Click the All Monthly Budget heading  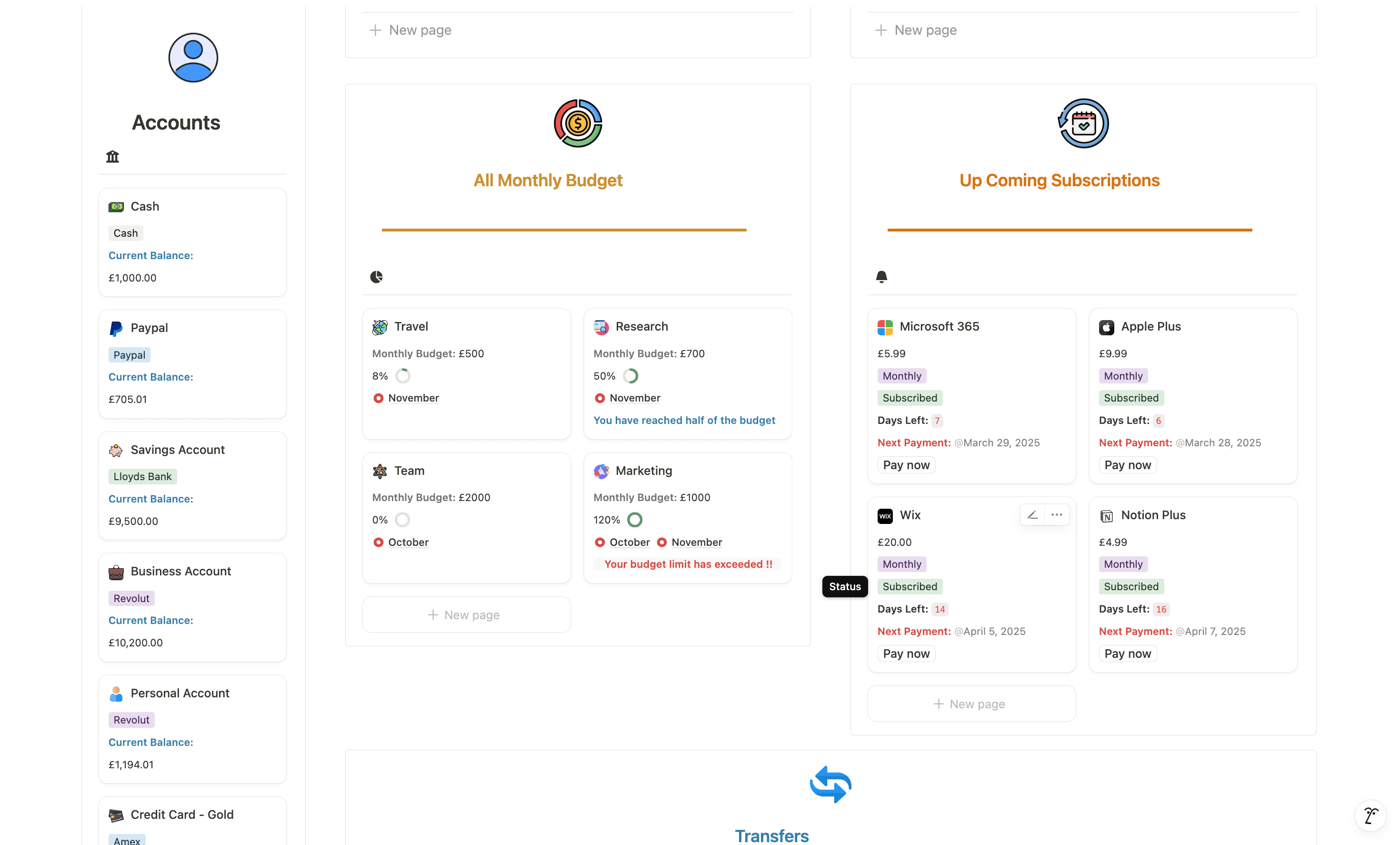click(x=548, y=180)
